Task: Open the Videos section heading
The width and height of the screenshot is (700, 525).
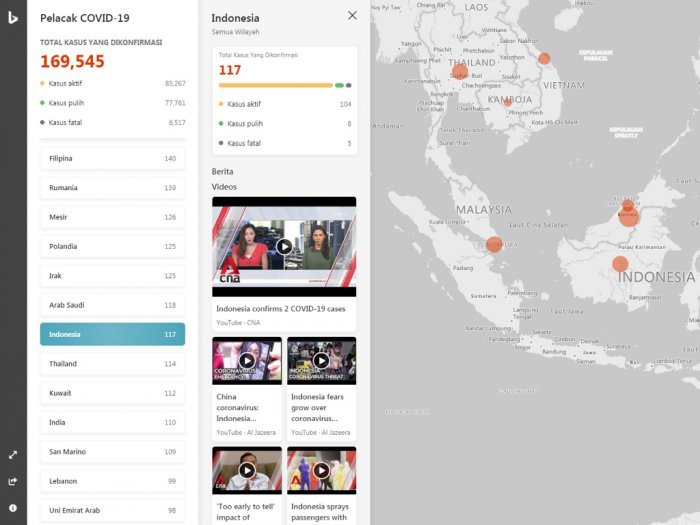Action: point(224,187)
